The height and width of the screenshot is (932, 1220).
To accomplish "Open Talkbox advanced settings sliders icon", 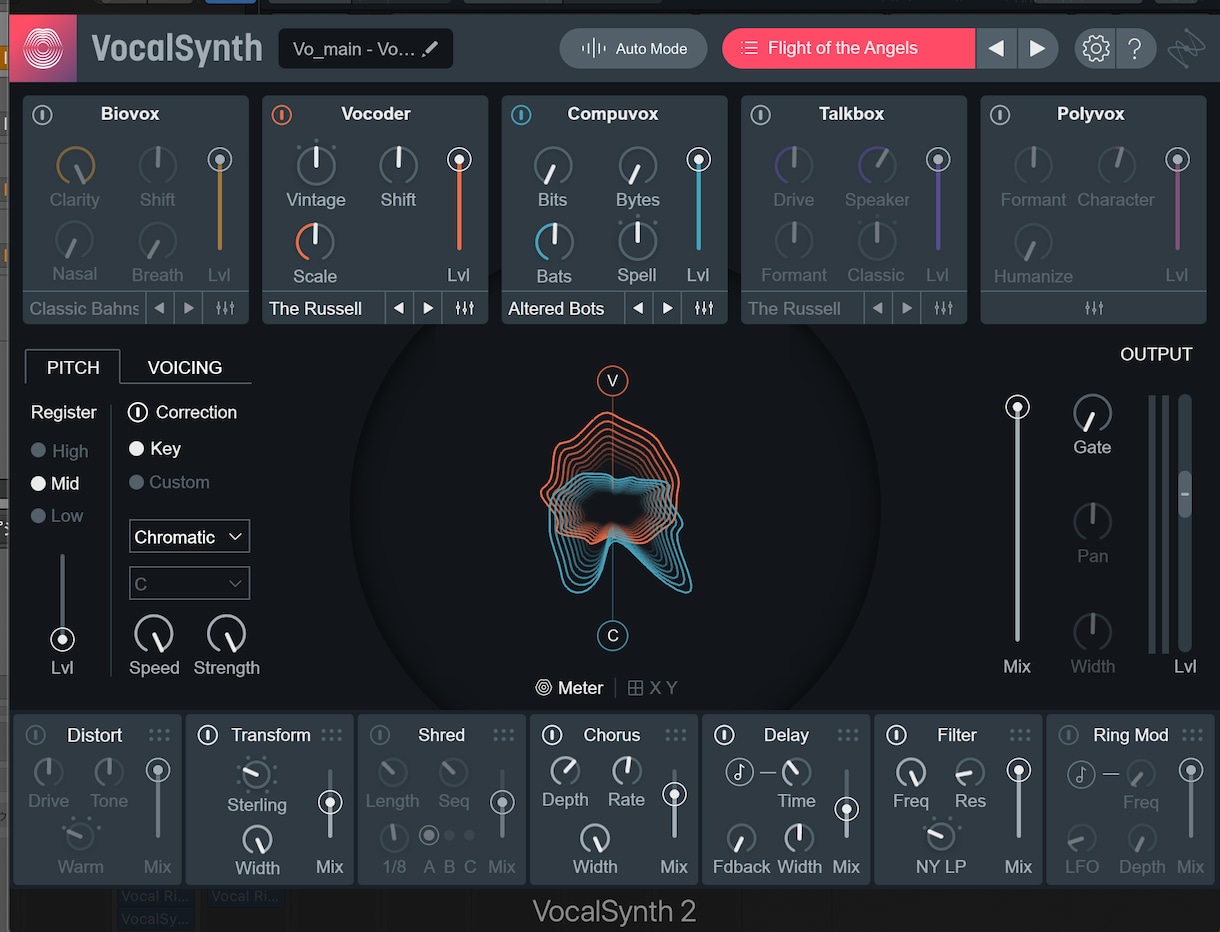I will (x=943, y=308).
